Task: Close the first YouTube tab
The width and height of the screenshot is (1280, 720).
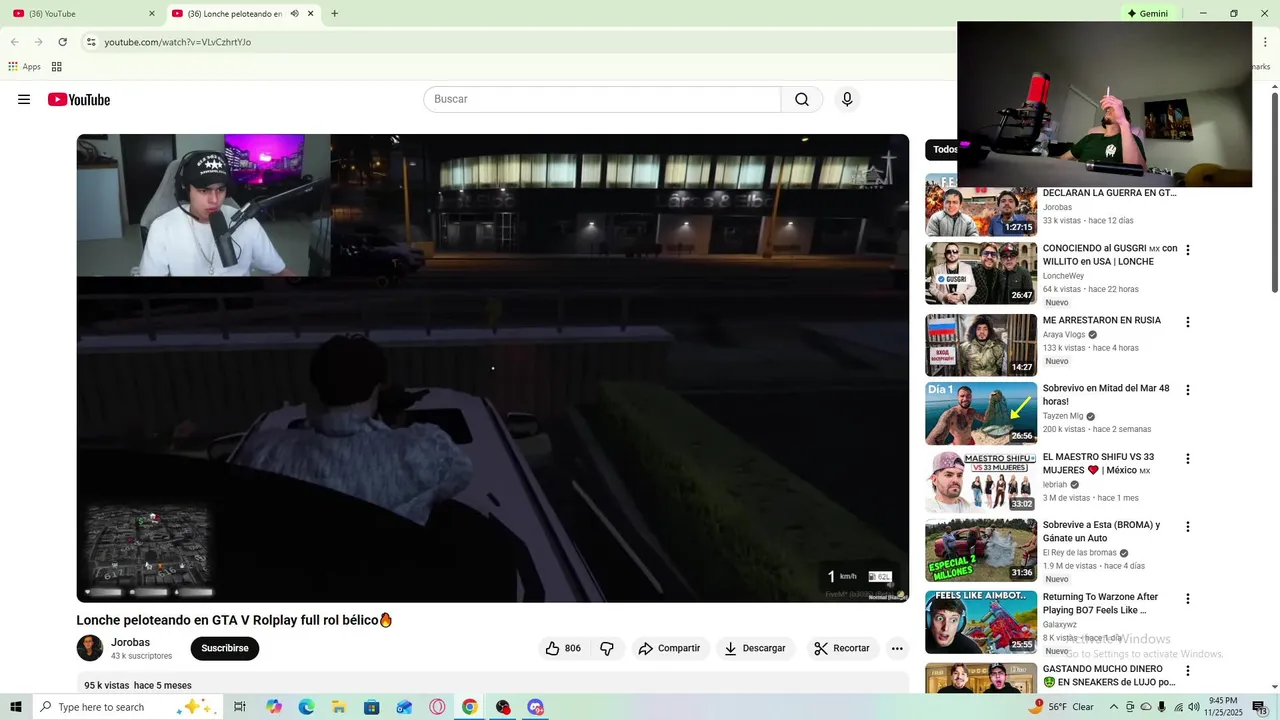Action: 152,14
